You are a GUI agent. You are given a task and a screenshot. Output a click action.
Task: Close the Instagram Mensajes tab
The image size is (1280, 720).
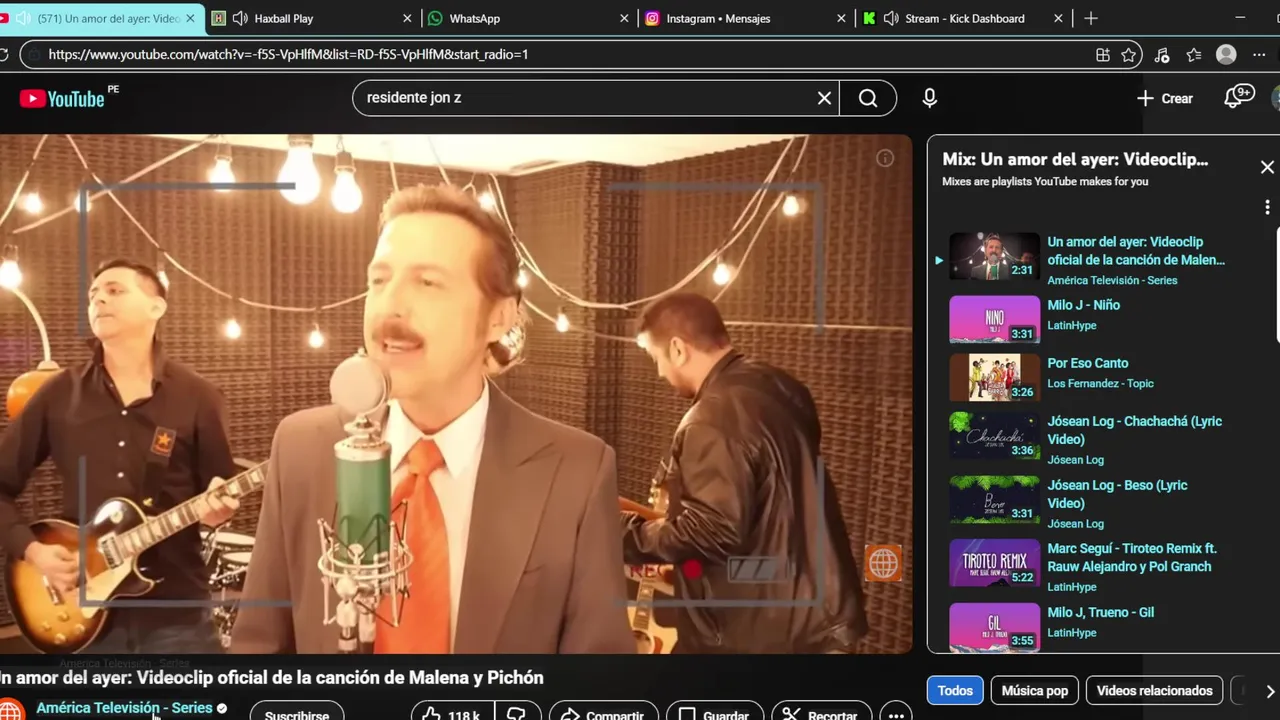pyautogui.click(x=841, y=18)
